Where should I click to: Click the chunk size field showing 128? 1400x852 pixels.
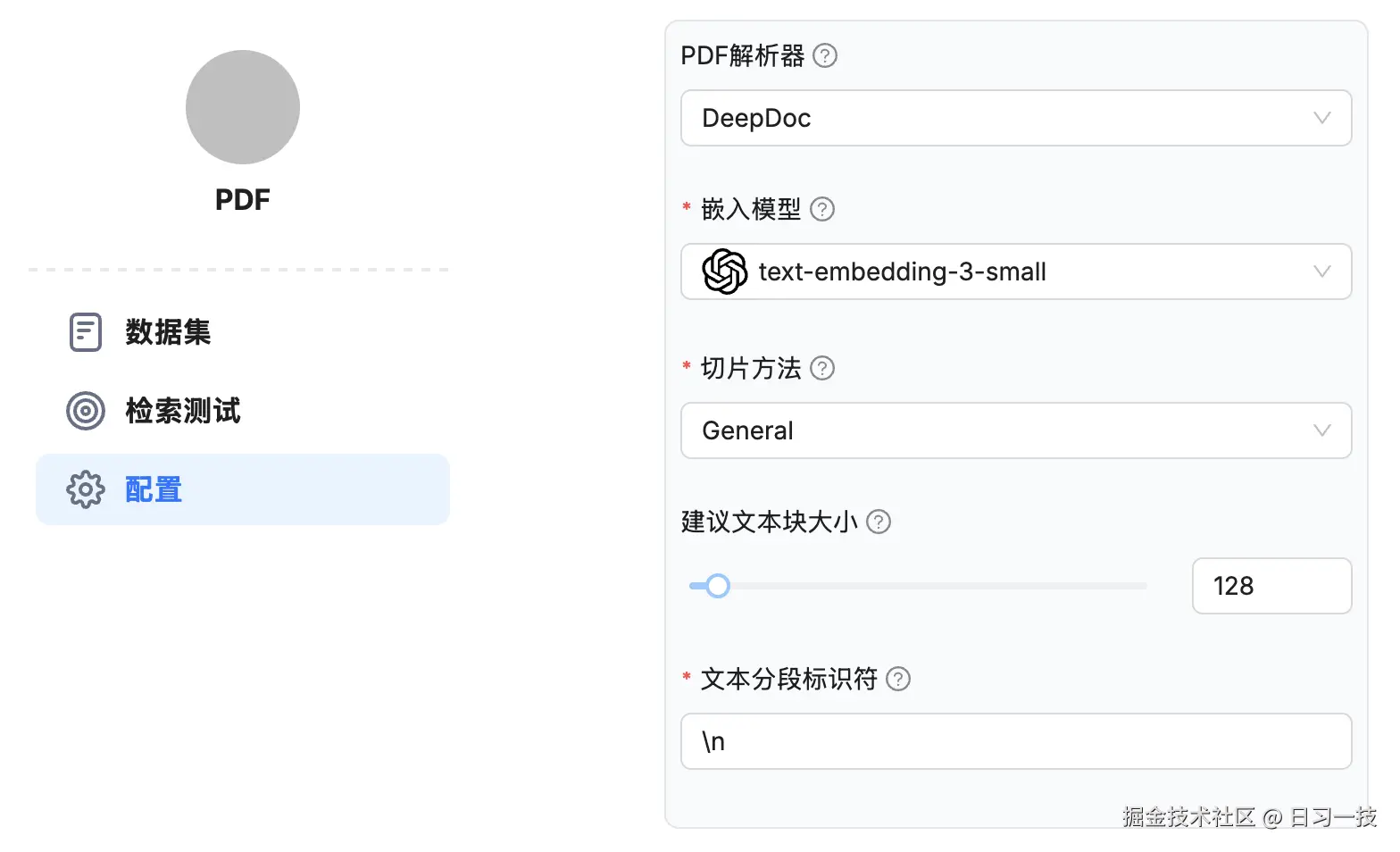(1271, 586)
